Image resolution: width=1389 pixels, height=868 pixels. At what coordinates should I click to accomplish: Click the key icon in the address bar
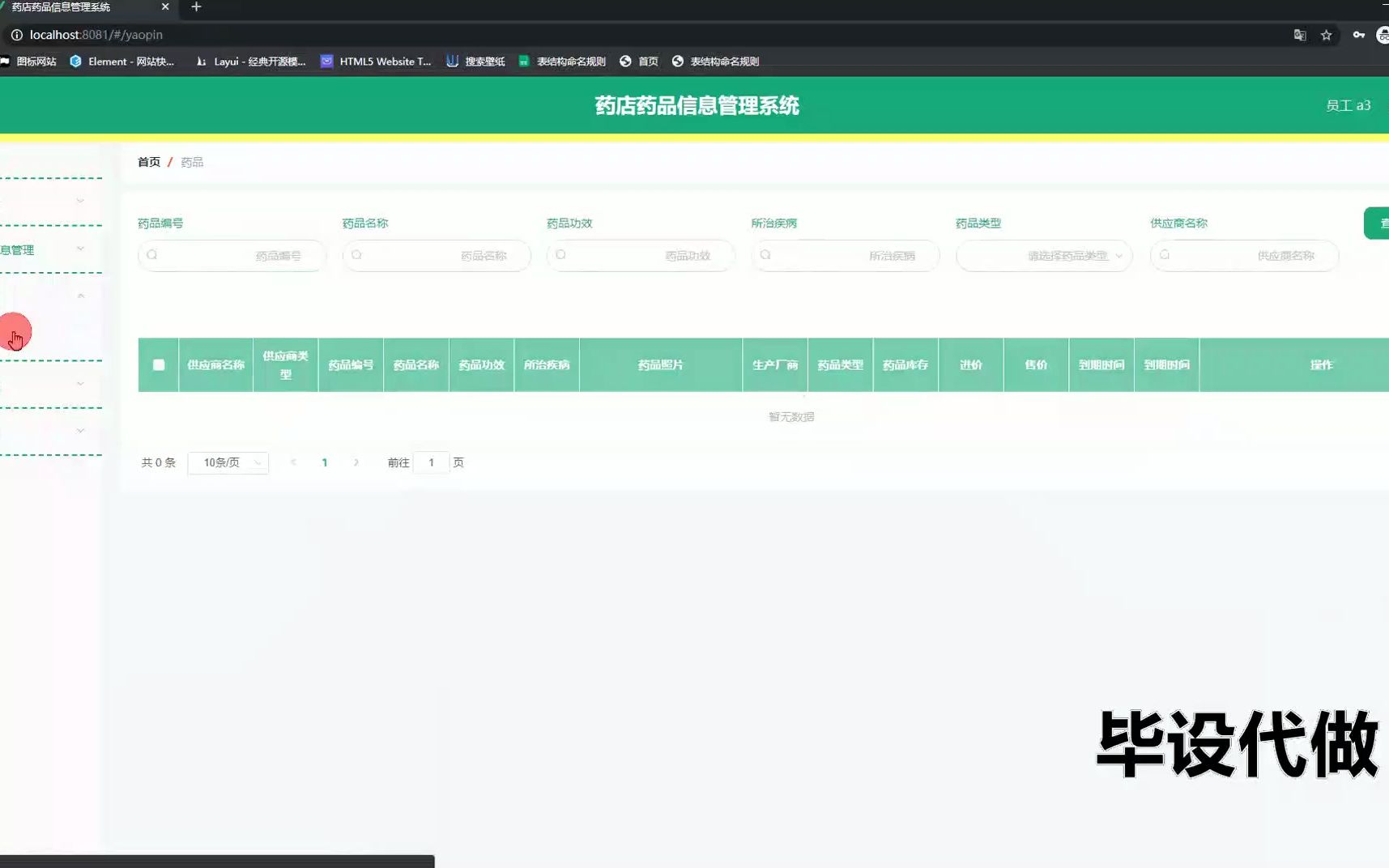pyautogui.click(x=1360, y=35)
